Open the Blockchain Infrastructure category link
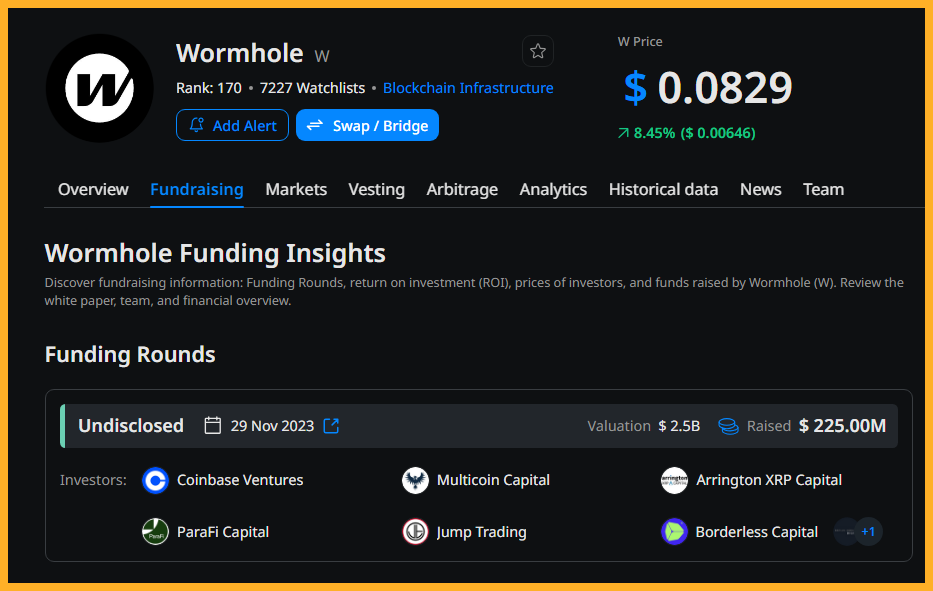This screenshot has height=591, width=933. click(x=468, y=88)
